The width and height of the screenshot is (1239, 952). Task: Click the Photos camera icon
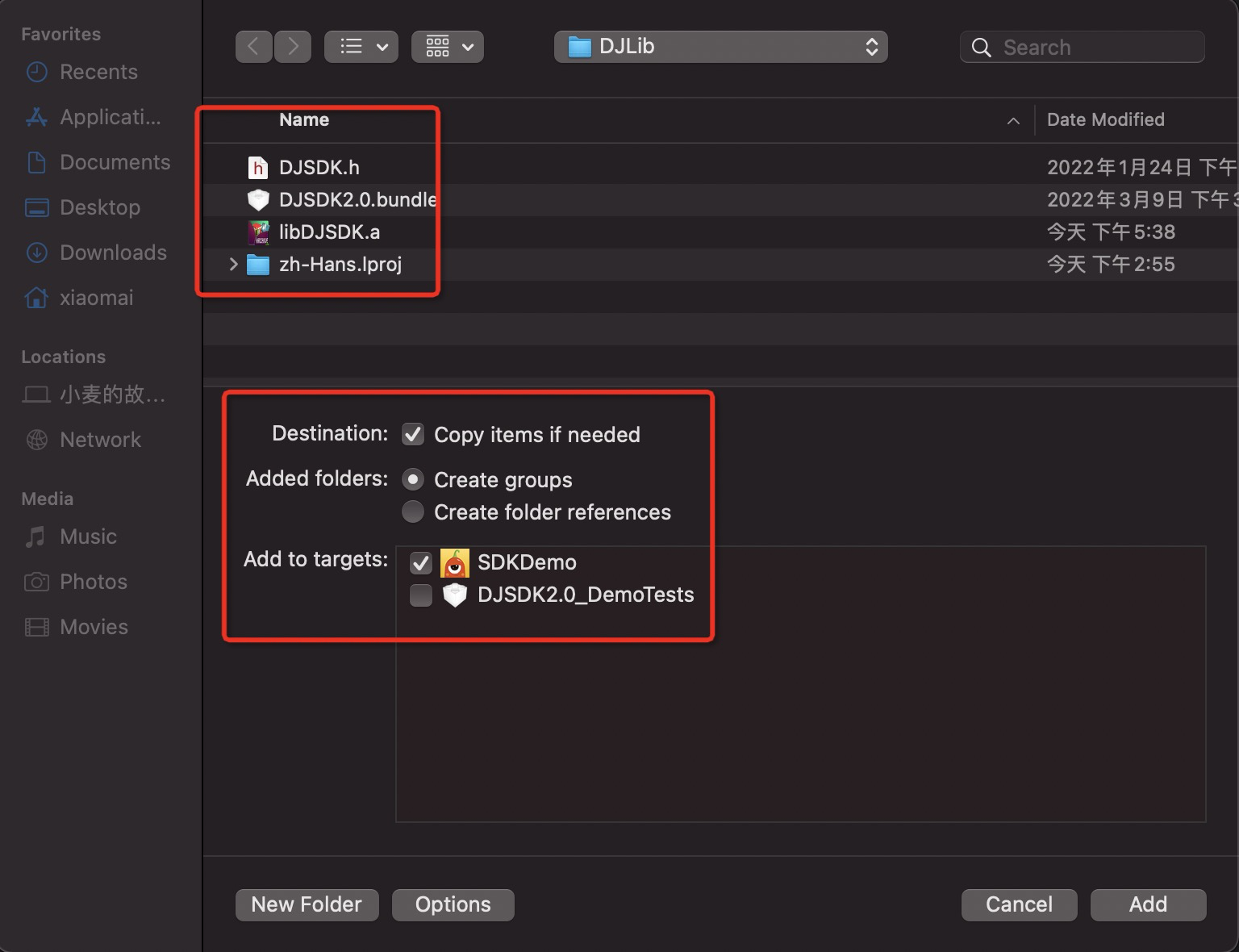pos(37,582)
